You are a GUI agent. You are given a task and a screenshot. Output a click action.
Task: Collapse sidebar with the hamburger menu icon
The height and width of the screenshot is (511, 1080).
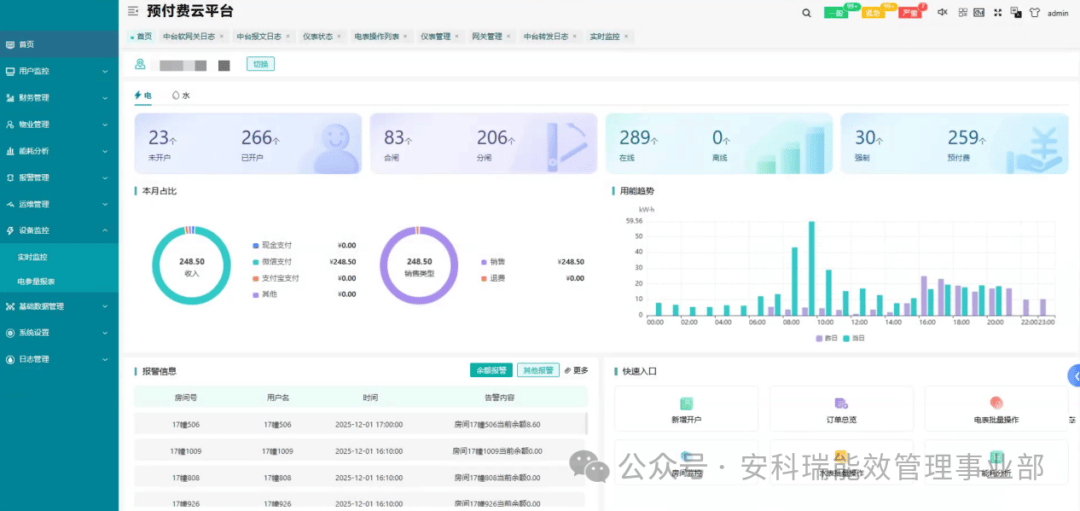(134, 11)
